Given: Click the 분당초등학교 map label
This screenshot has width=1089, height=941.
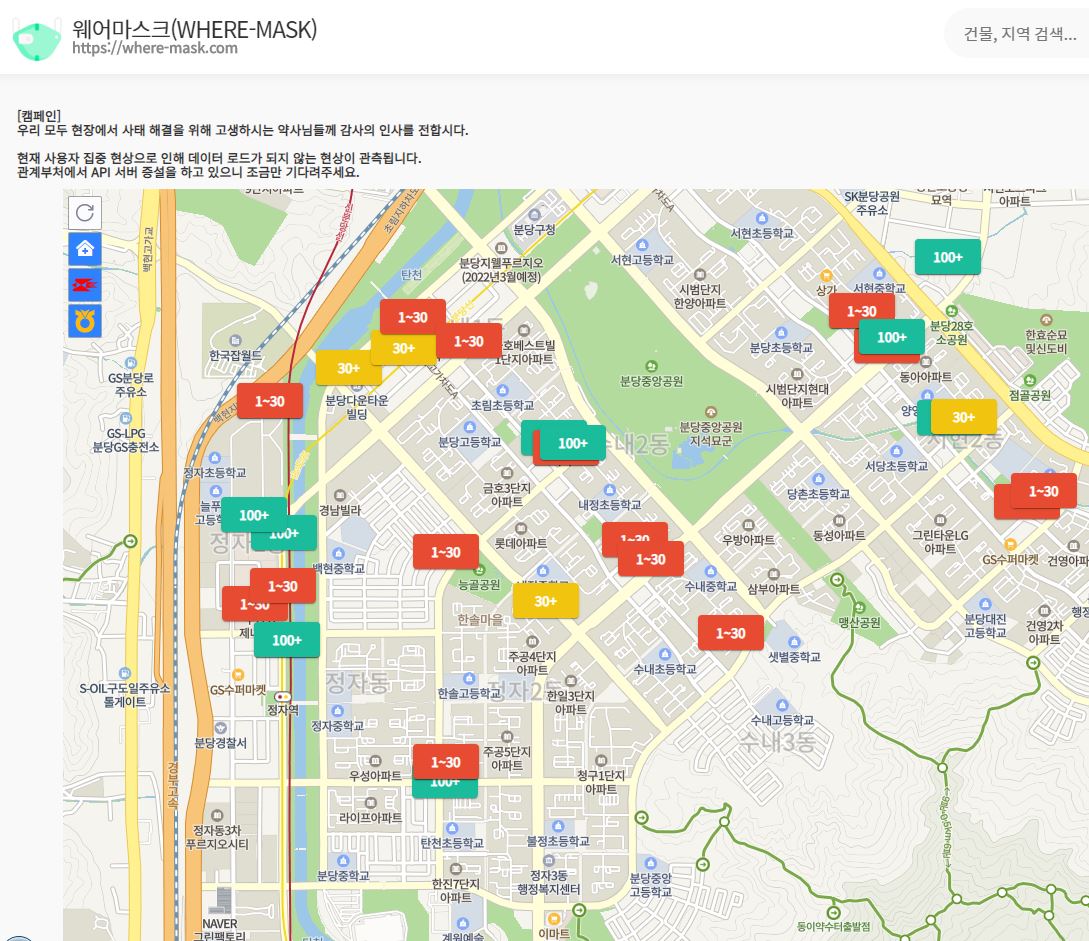Looking at the screenshot, I should (x=781, y=347).
